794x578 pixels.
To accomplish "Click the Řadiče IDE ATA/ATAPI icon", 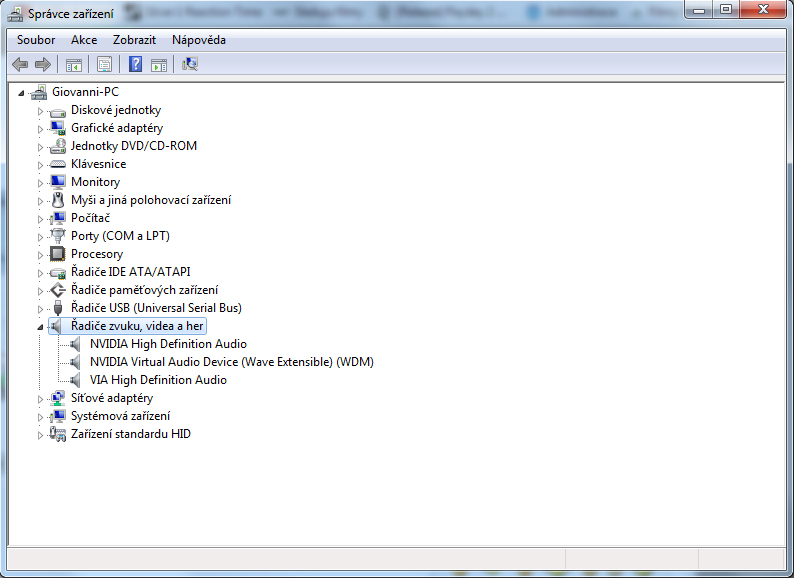I will 58,273.
